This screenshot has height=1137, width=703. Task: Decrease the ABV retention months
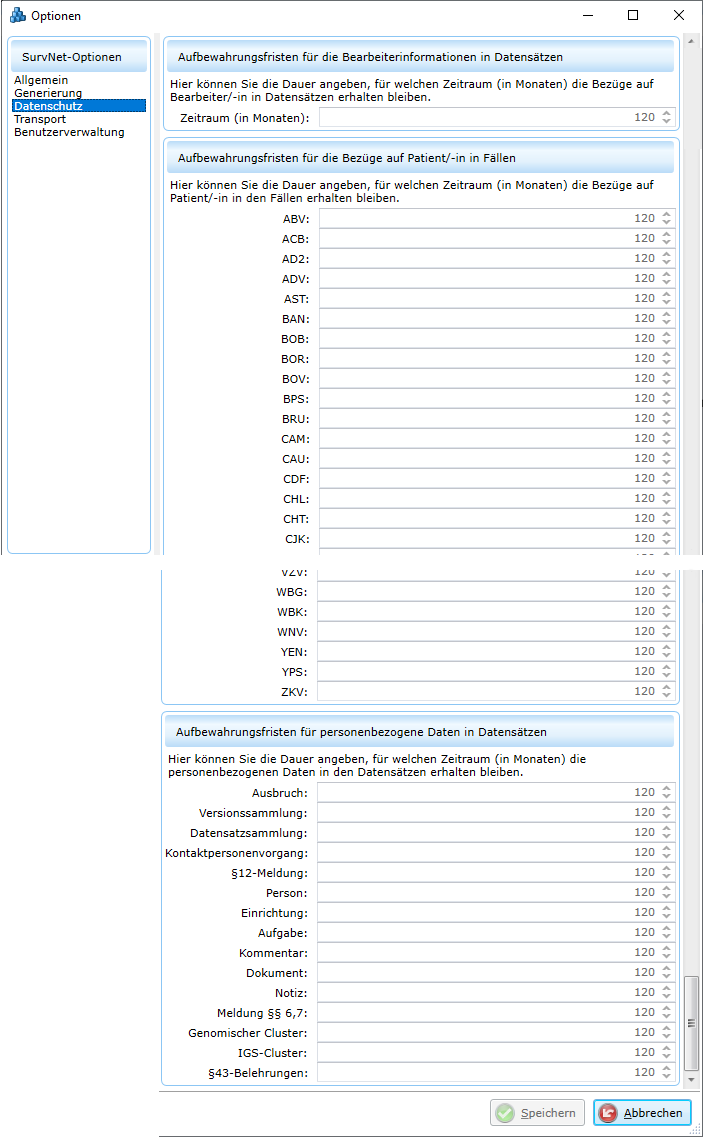[667, 222]
